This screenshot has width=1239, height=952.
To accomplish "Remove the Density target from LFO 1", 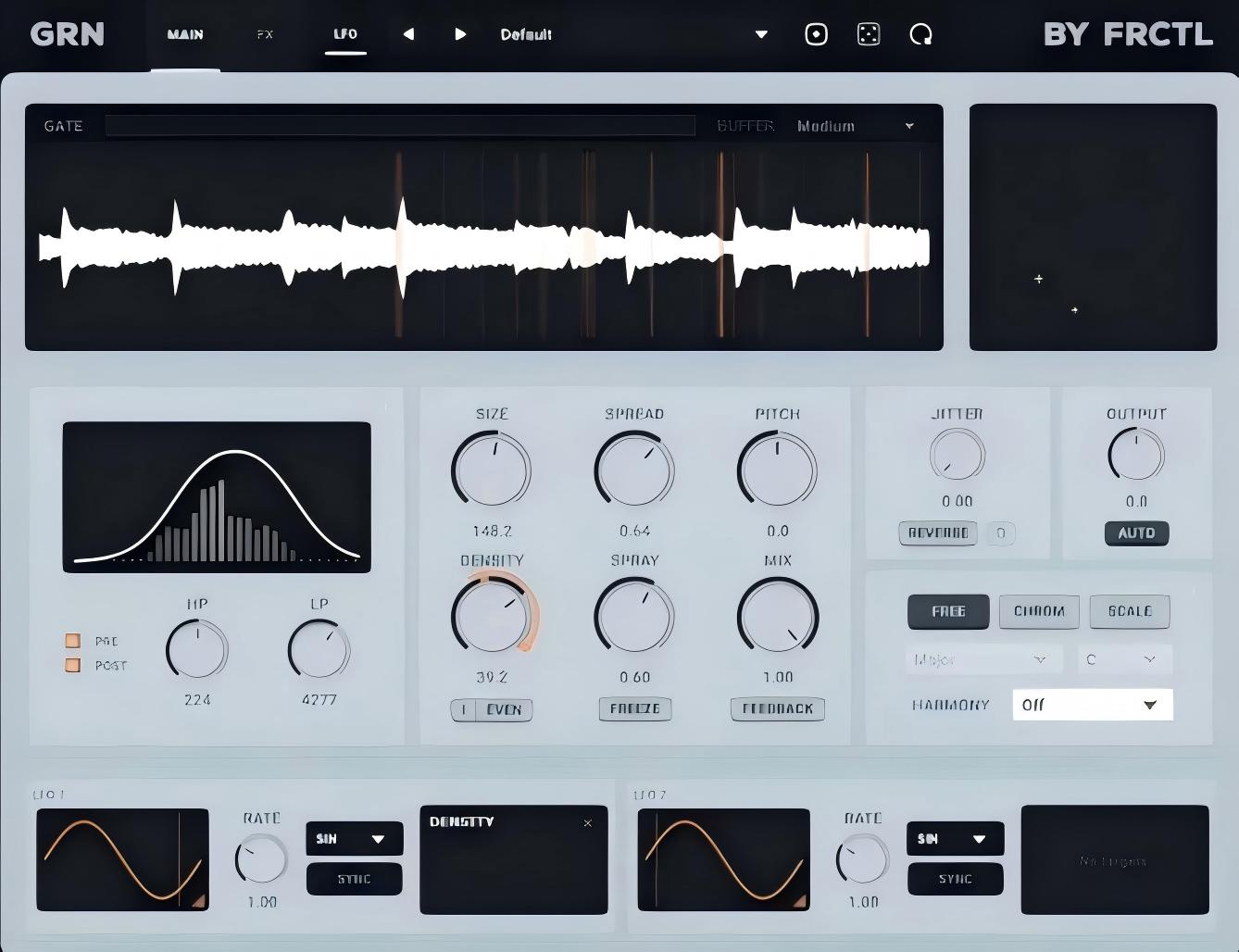I will click(x=587, y=822).
